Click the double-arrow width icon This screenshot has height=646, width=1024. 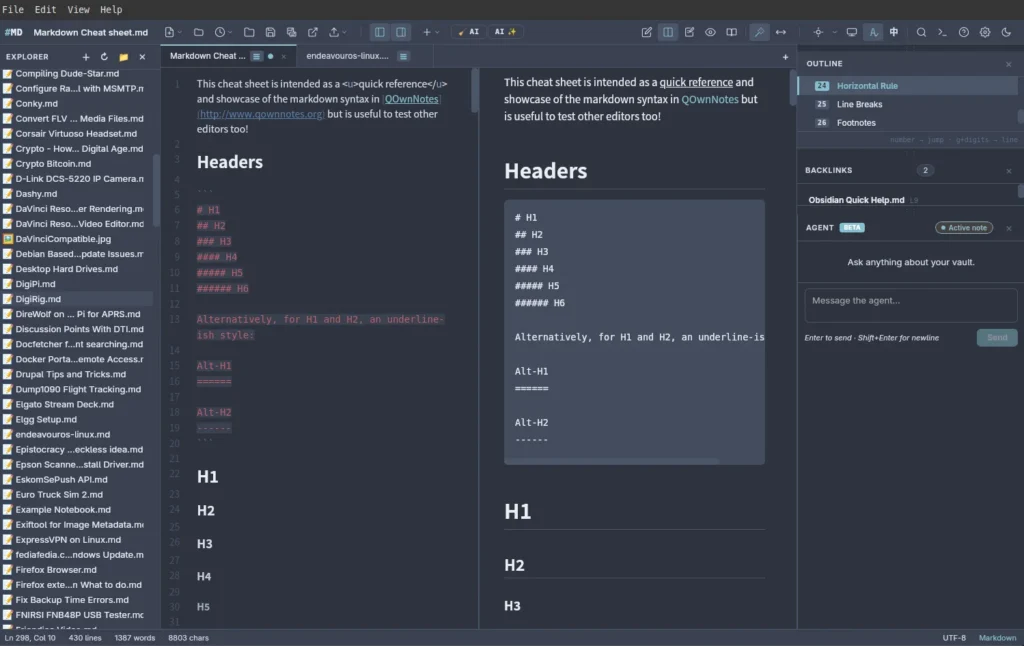tap(780, 32)
